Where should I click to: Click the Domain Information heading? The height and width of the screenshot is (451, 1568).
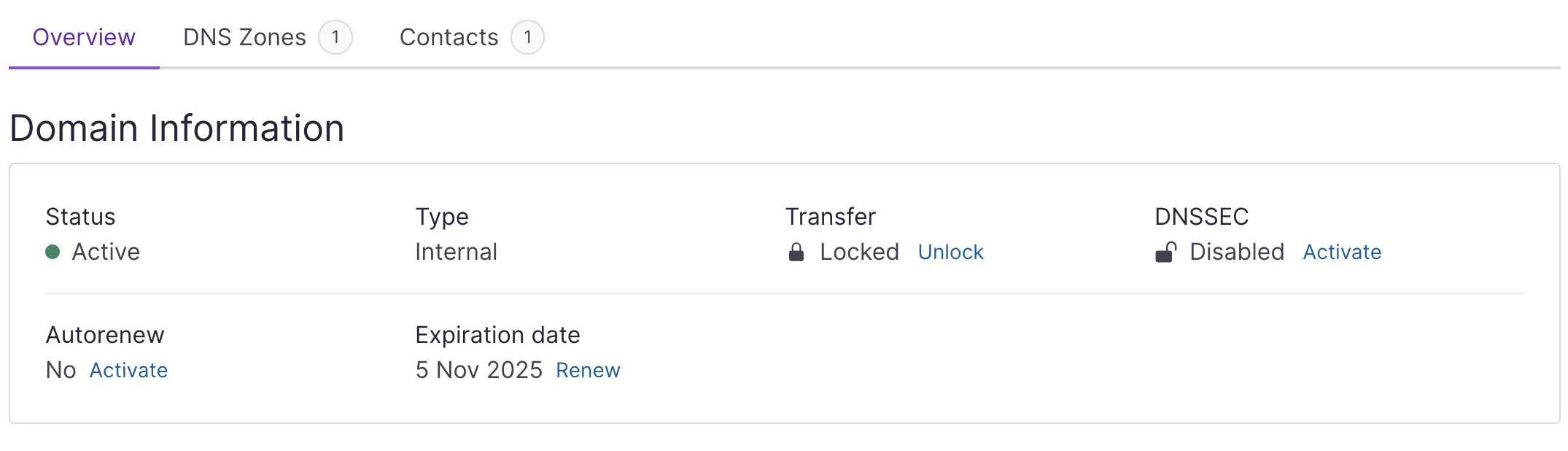[176, 128]
